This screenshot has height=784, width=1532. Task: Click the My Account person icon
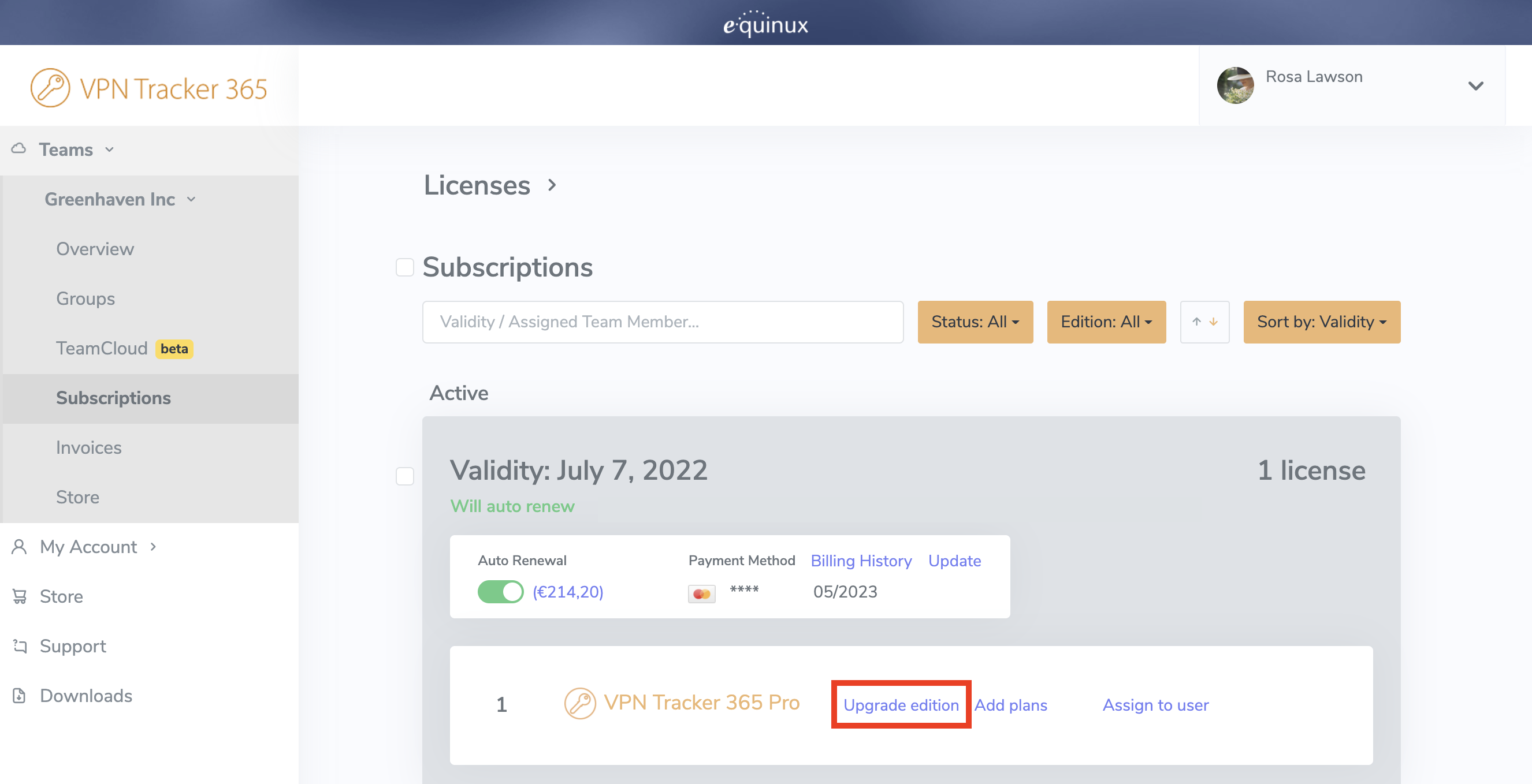pyautogui.click(x=19, y=547)
